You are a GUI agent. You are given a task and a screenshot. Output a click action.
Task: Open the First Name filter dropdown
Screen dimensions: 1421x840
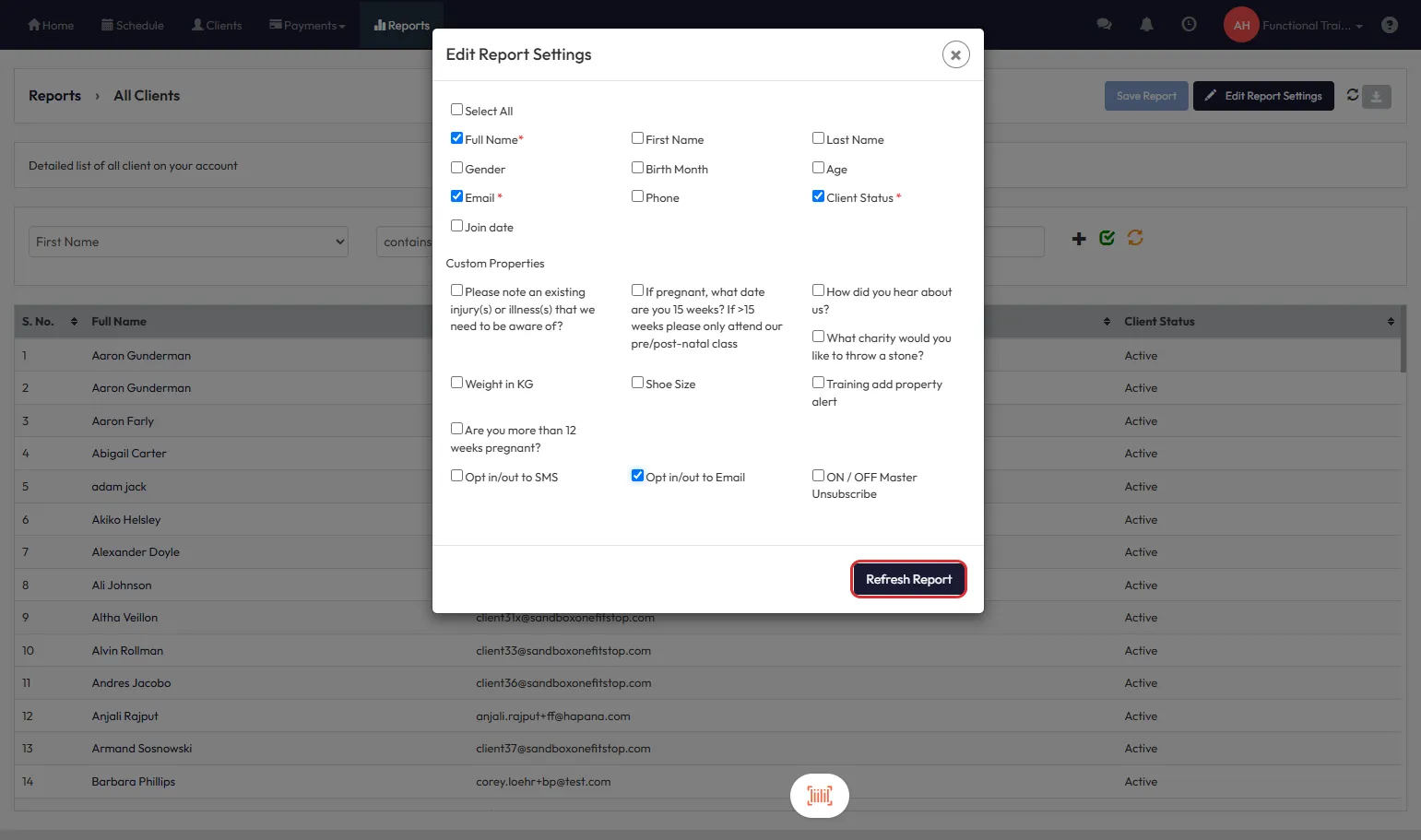188,242
